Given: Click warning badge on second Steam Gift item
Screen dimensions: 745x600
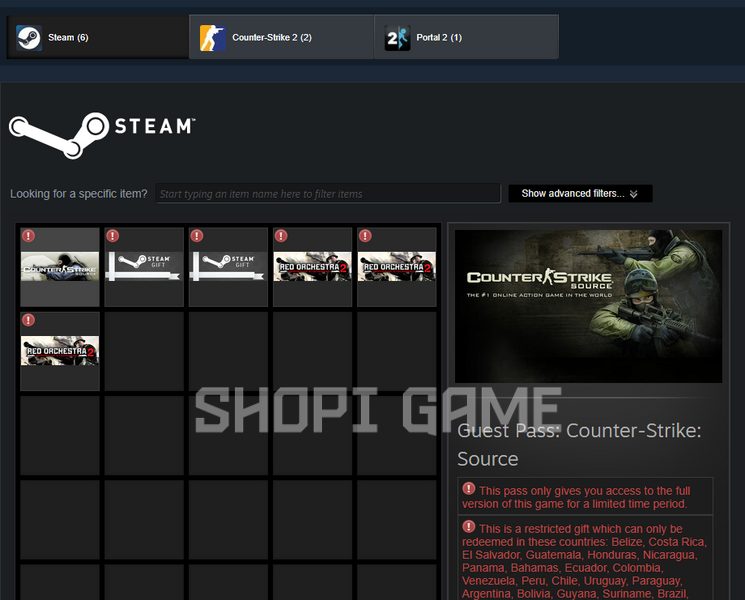Looking at the screenshot, I should pos(197,236).
